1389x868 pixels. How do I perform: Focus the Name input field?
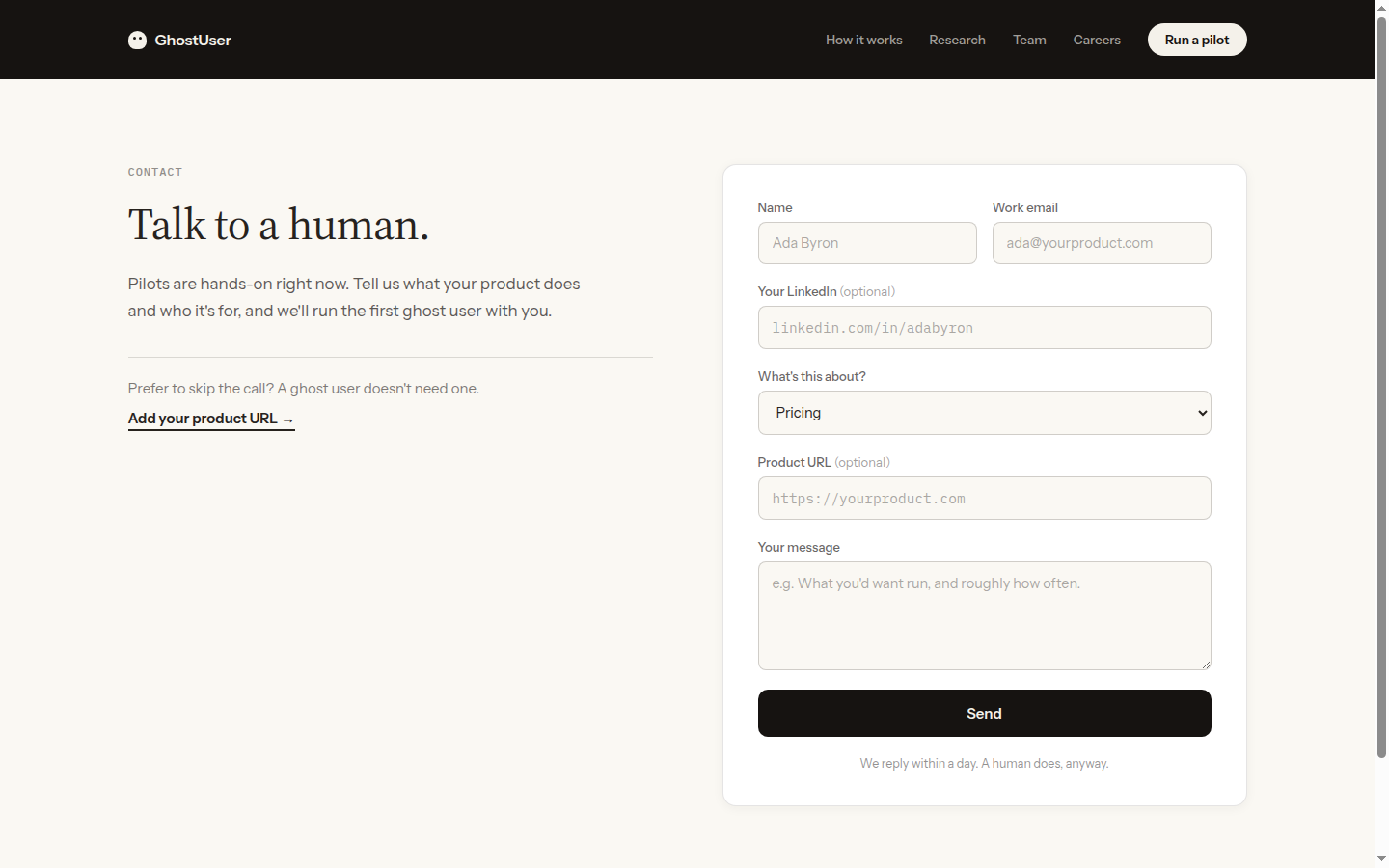coord(867,243)
